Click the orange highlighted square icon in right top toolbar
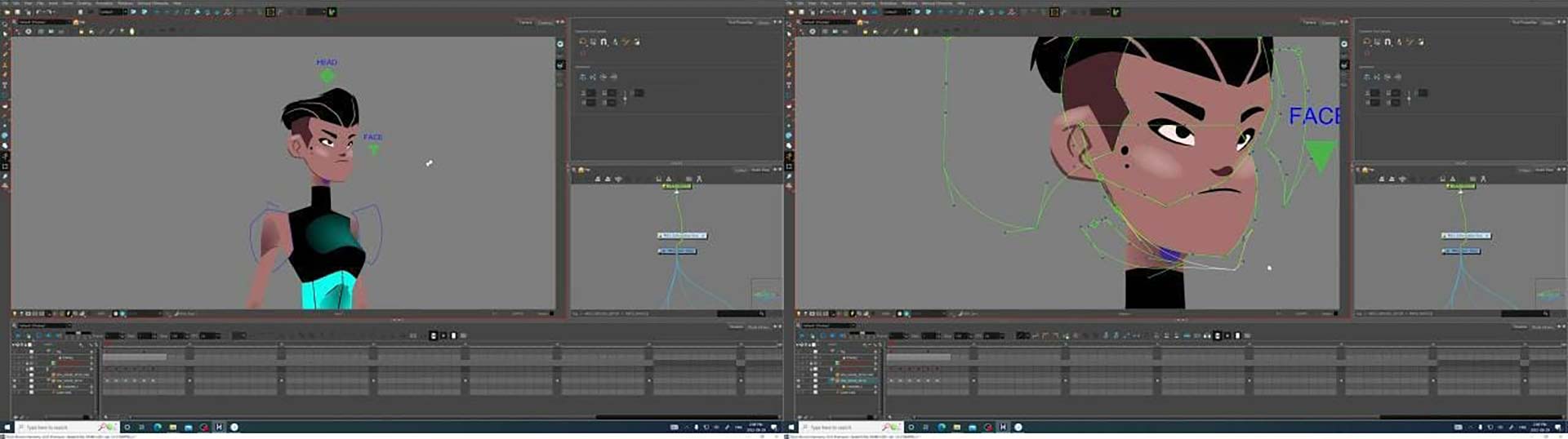The height and width of the screenshot is (439, 1568). 1054,12
